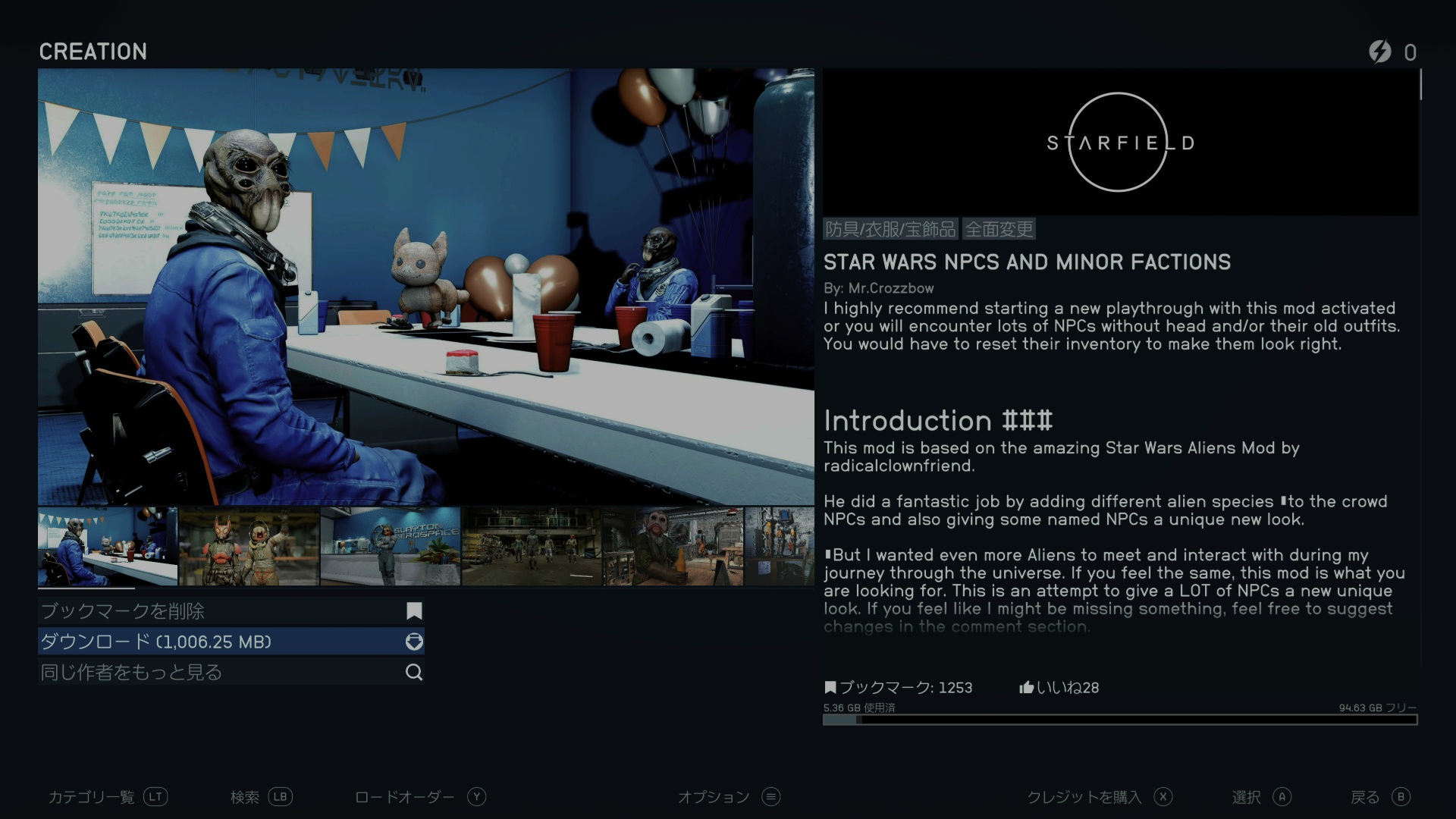
Task: Select 同じ作者をもっと見る entry
Action: click(x=231, y=672)
